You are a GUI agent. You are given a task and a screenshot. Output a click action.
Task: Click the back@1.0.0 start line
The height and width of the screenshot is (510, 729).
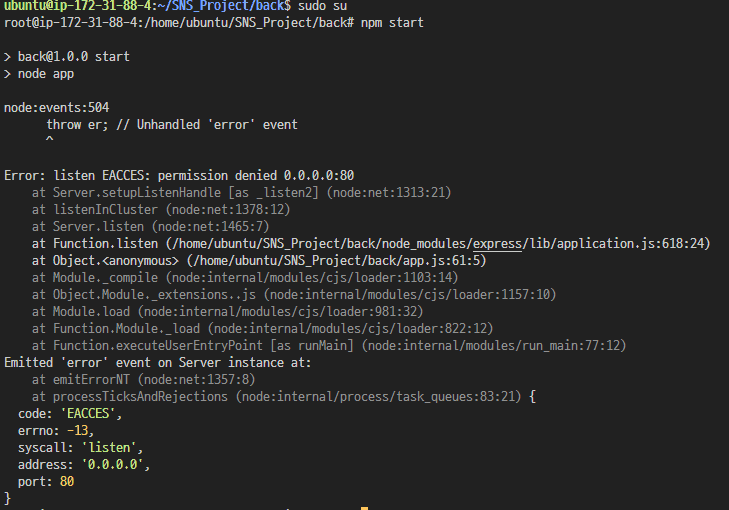coord(67,57)
